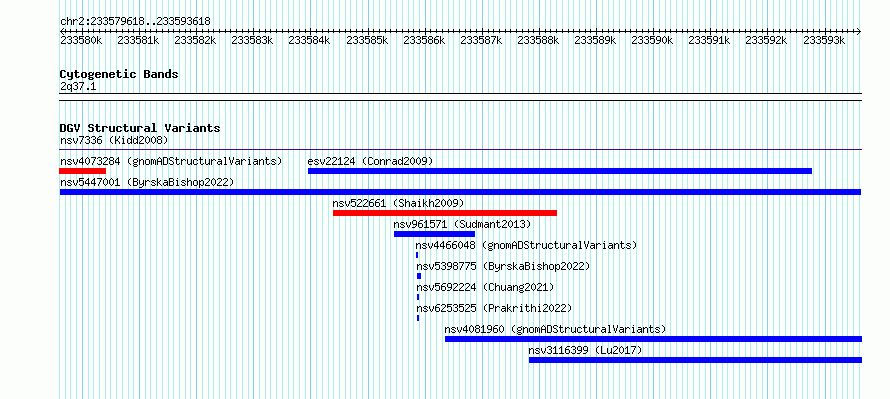Viewport: 890px width, 399px height.
Task: Select the red nsv4073284 variant bar
Action: click(82, 171)
